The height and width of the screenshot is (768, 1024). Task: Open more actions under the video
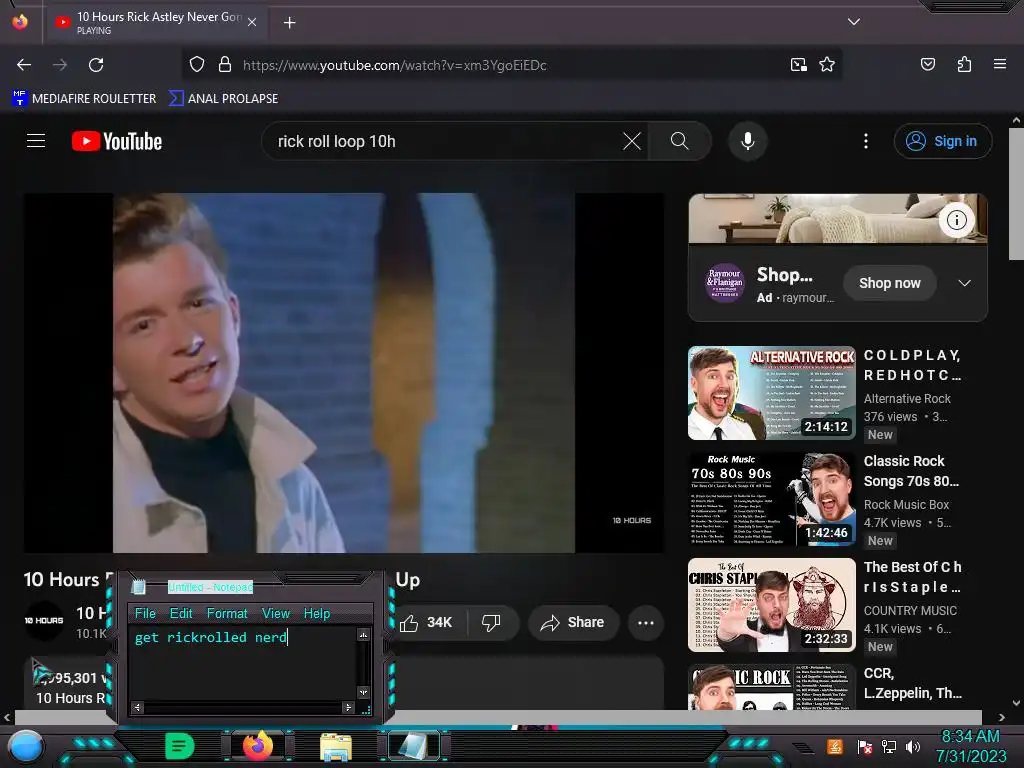tap(646, 622)
